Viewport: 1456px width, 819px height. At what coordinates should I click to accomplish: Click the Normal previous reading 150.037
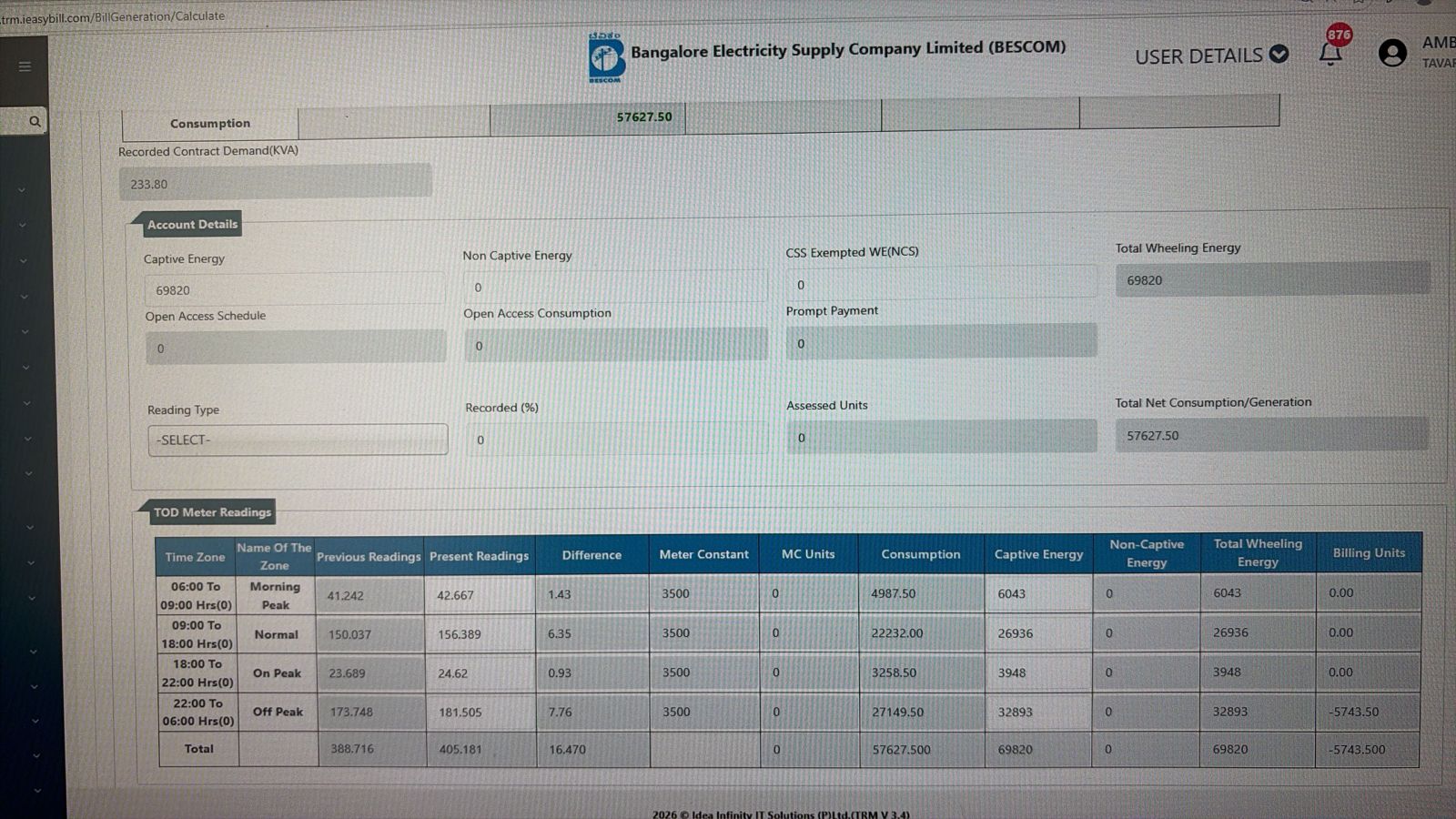pyautogui.click(x=371, y=634)
